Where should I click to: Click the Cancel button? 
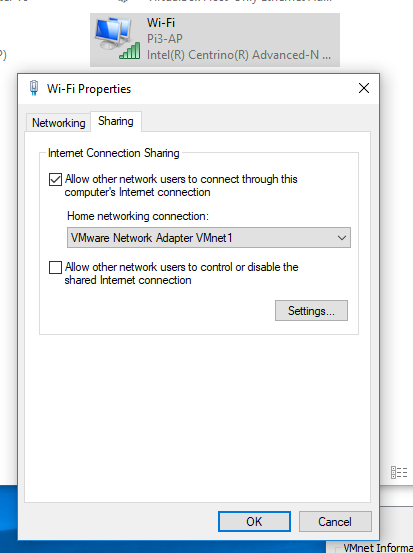[x=335, y=522]
